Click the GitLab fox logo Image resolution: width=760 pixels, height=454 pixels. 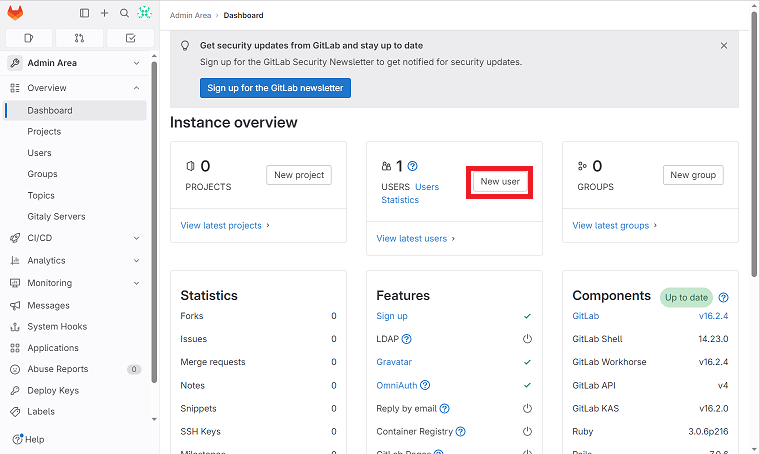[x=16, y=13]
